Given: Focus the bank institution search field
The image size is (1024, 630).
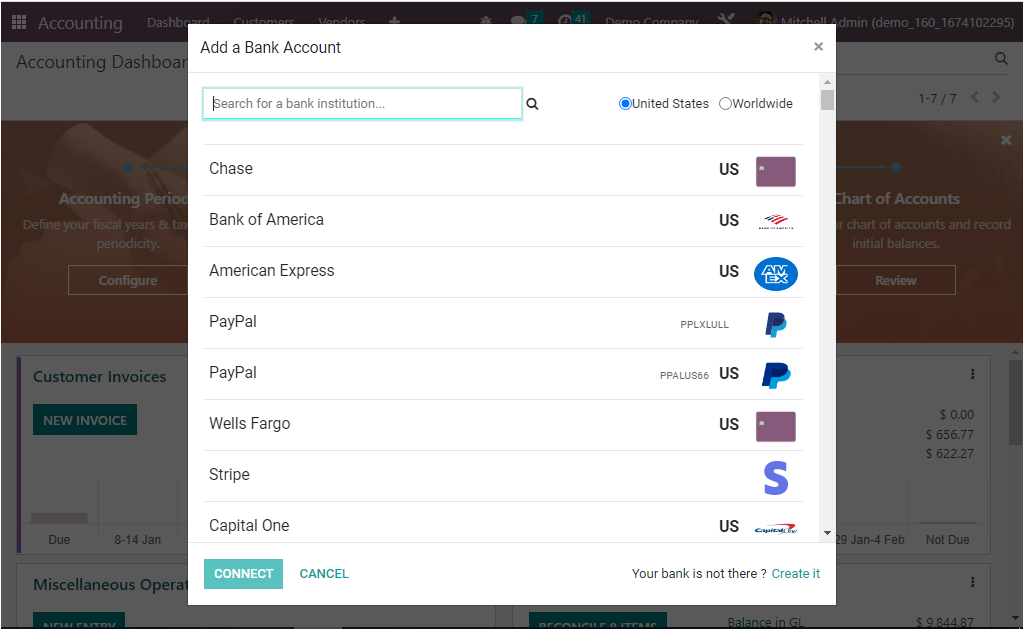Looking at the screenshot, I should [x=362, y=104].
